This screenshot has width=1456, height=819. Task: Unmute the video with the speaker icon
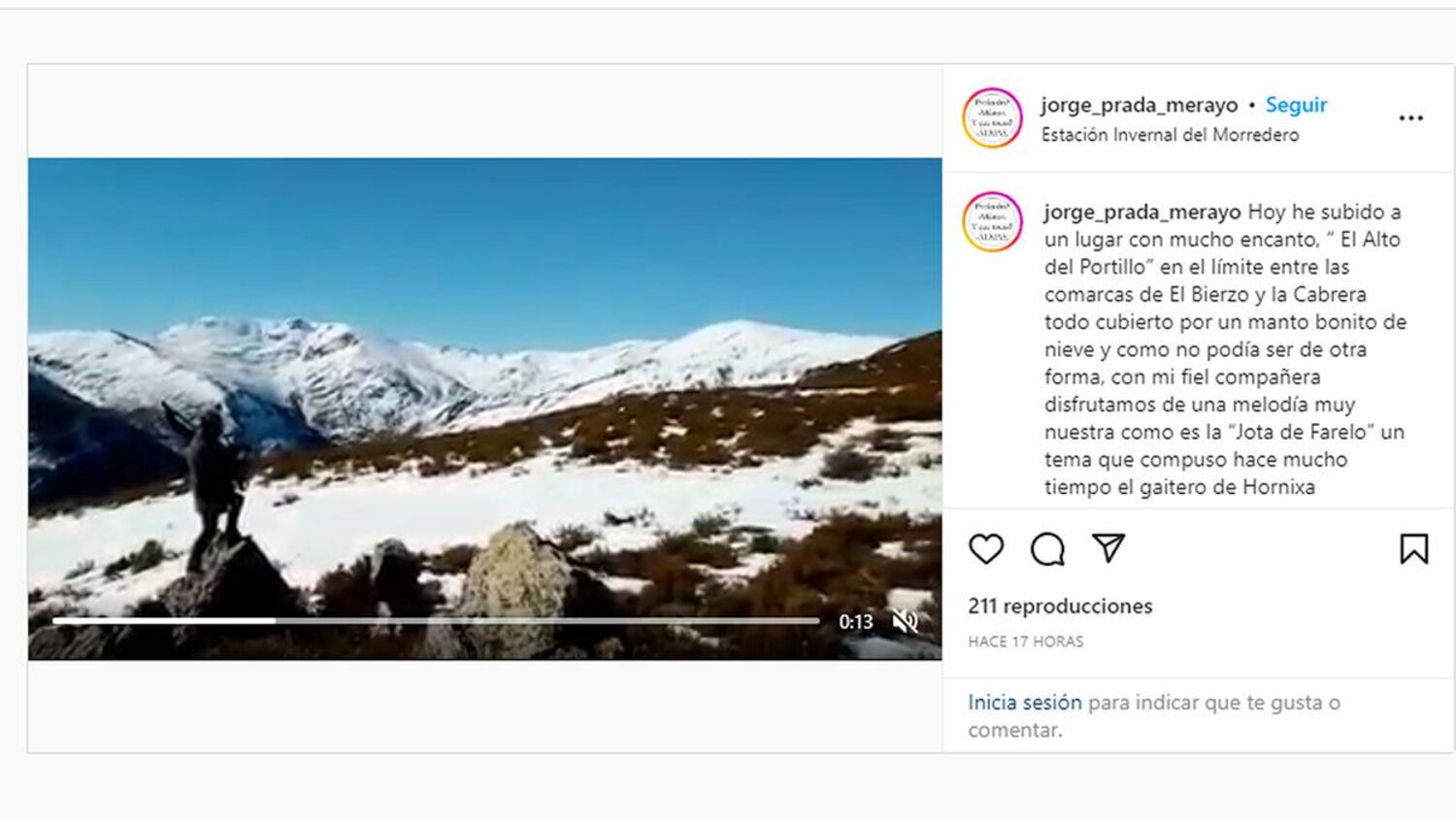coord(905,621)
